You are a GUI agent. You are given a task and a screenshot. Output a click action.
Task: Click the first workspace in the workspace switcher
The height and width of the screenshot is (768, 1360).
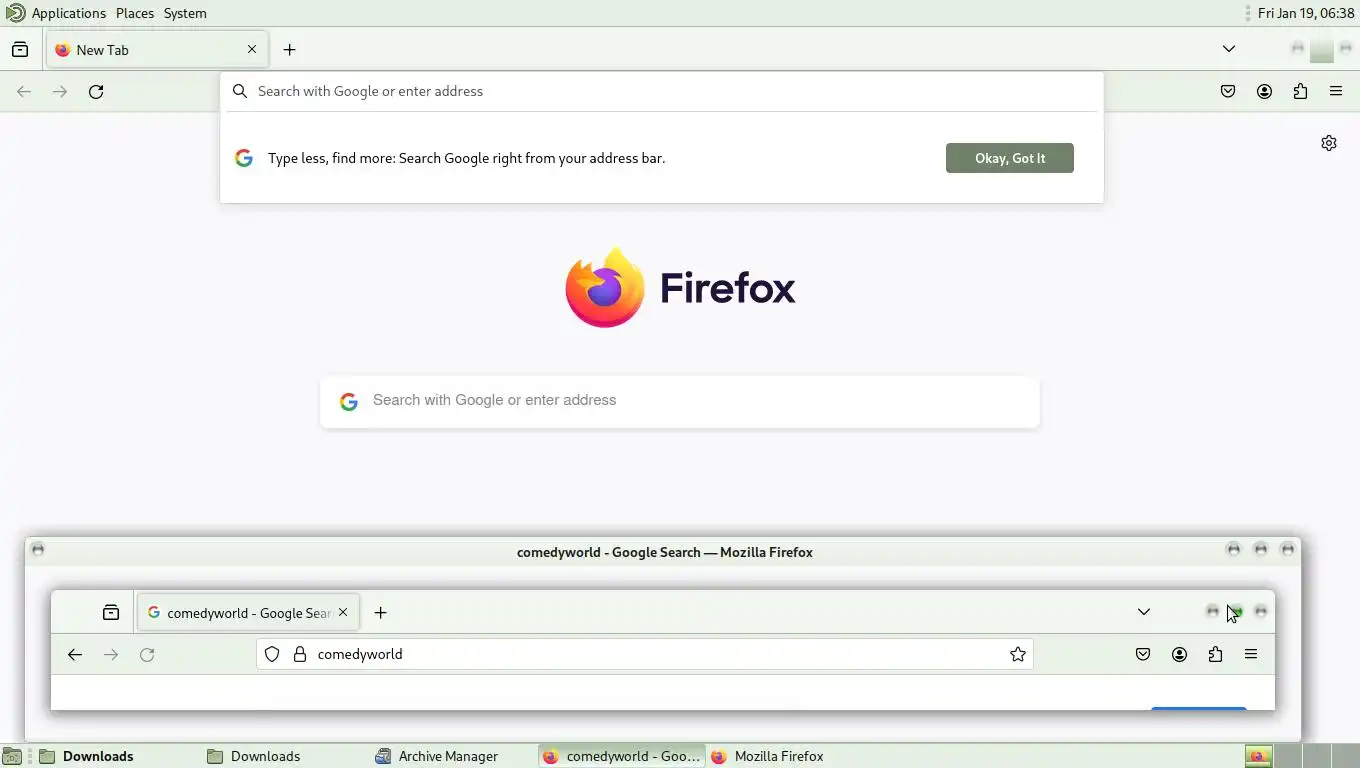(1258, 756)
